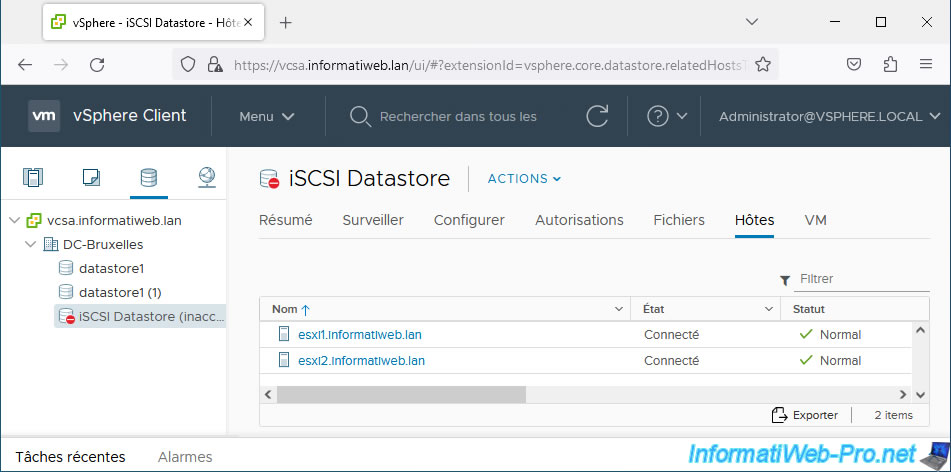The width and height of the screenshot is (951, 472).
Task: Click the Exporter button
Action: coord(805,415)
